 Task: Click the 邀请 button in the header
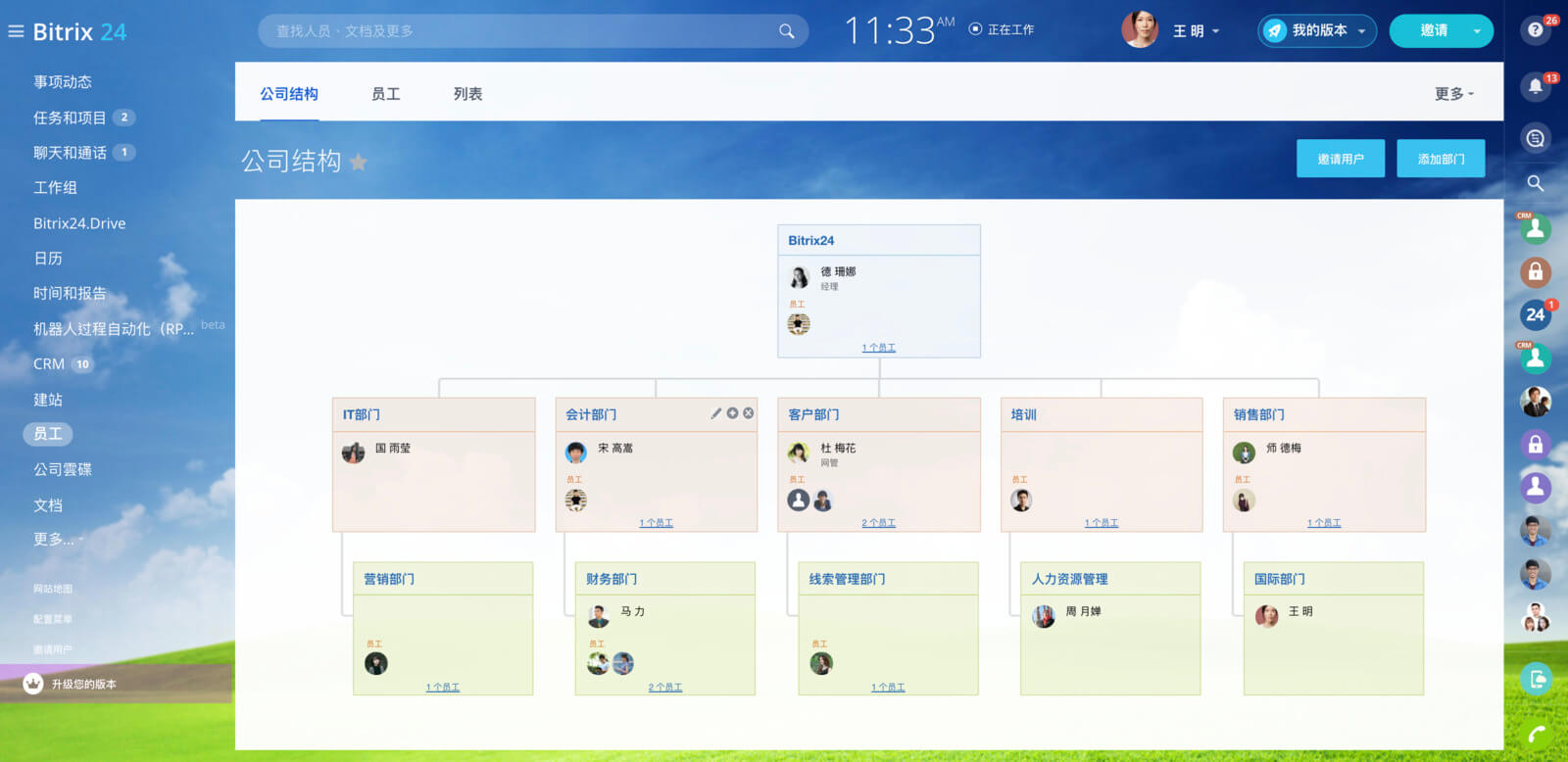(x=1433, y=31)
